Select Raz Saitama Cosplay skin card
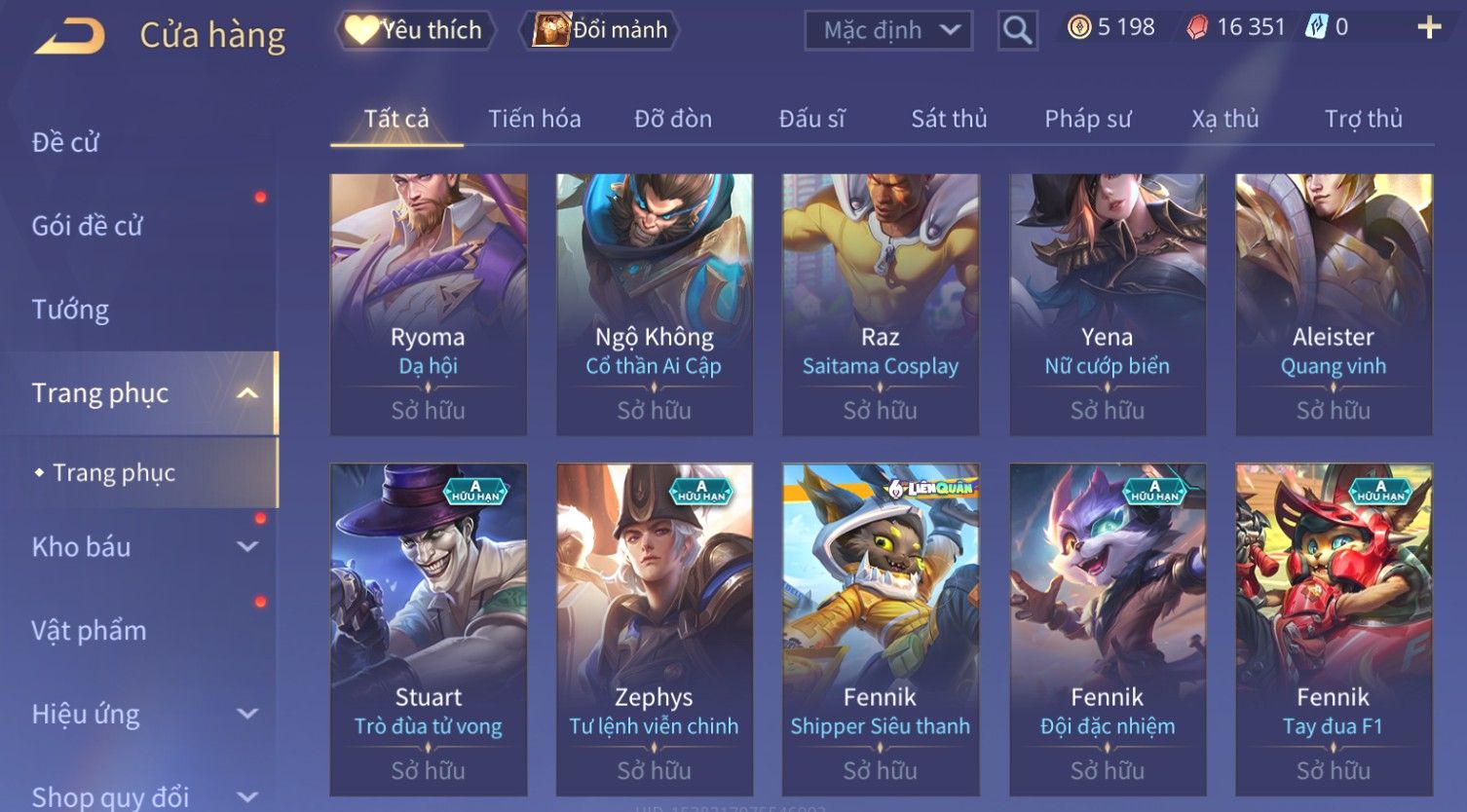 click(x=881, y=305)
